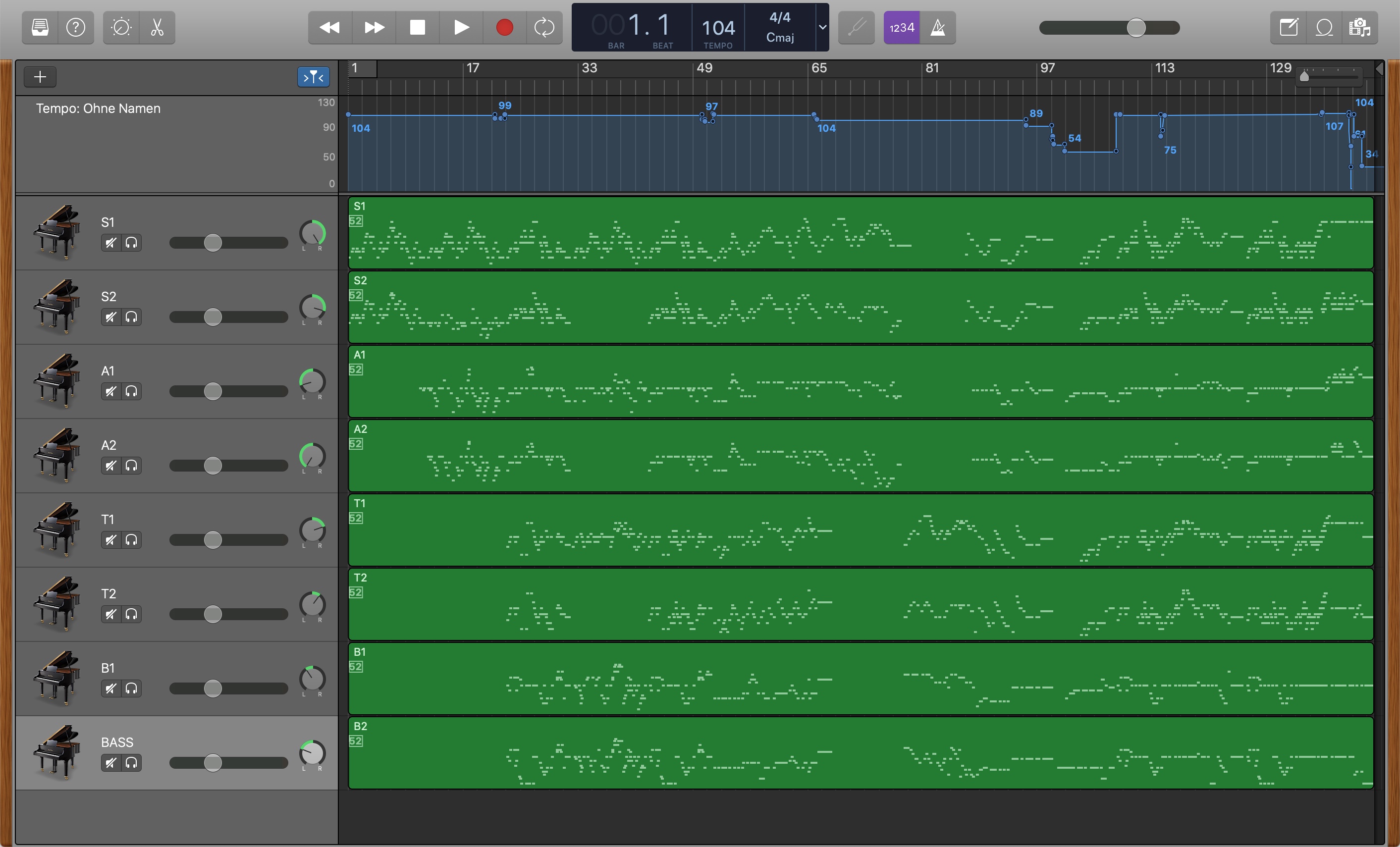Open the Editors scissors button
The width and height of the screenshot is (1400, 847).
158,27
